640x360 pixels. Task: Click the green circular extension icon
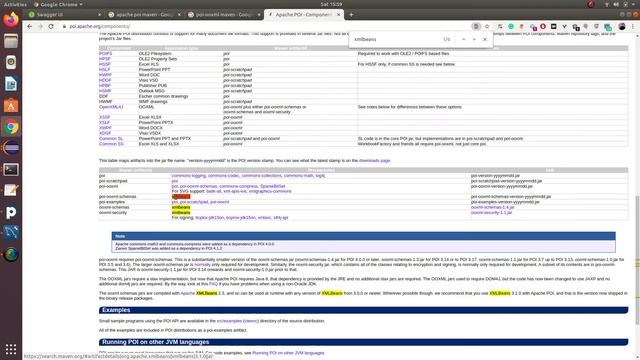(511, 26)
